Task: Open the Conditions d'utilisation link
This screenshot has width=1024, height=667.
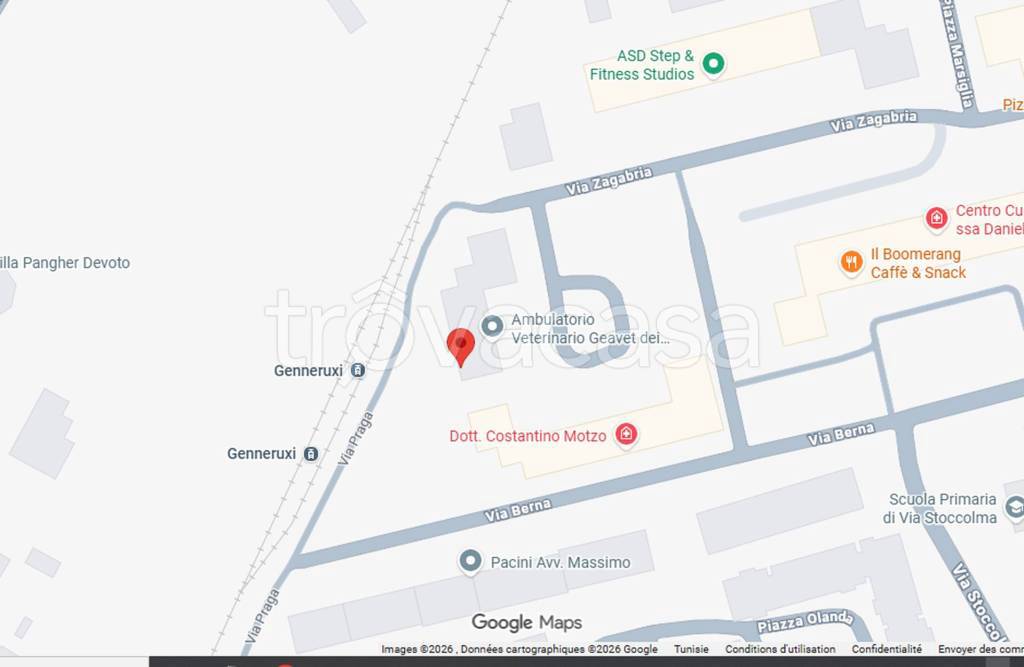Action: [780, 649]
